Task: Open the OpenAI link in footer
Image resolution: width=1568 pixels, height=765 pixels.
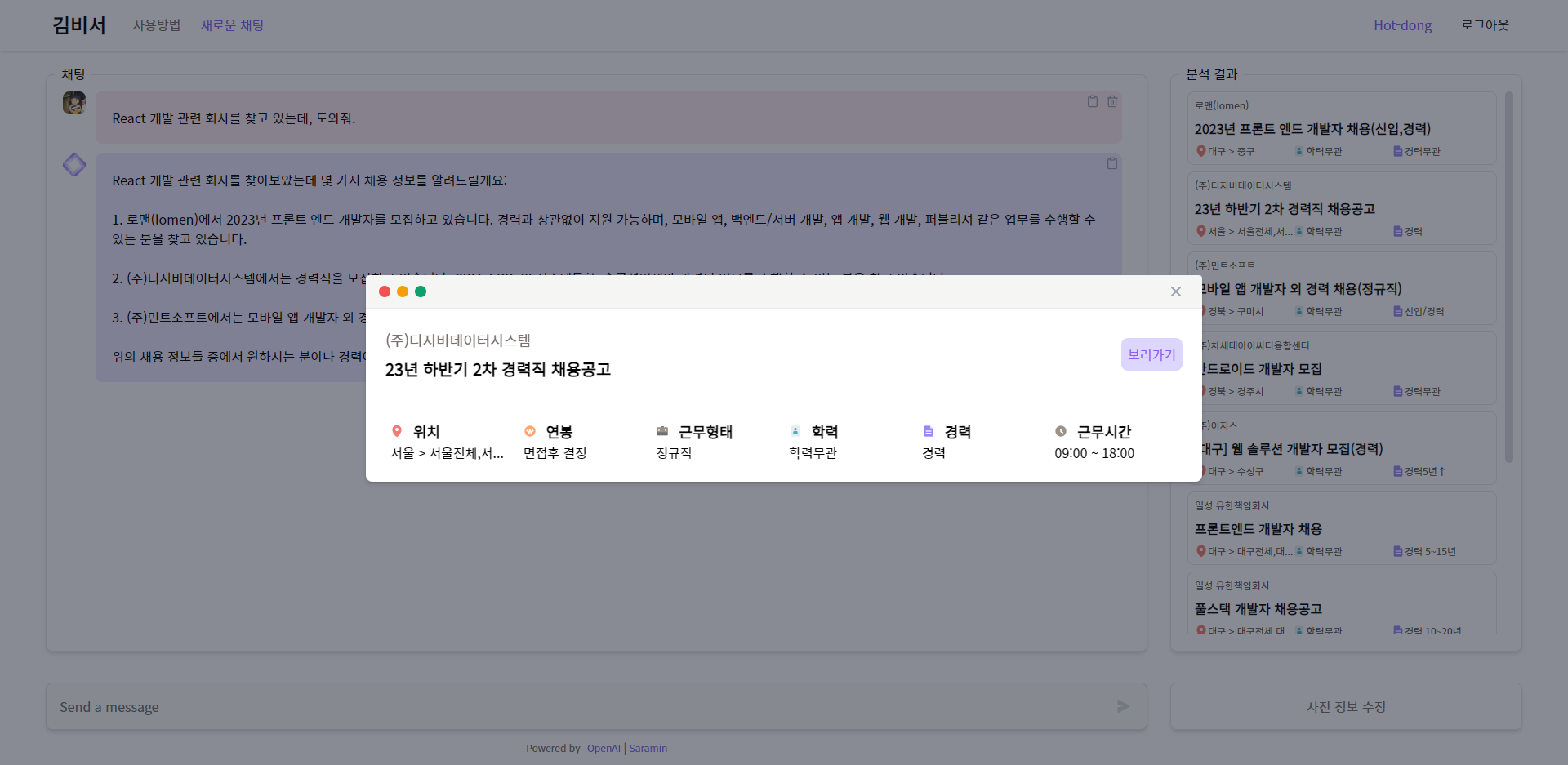Action: tap(604, 748)
